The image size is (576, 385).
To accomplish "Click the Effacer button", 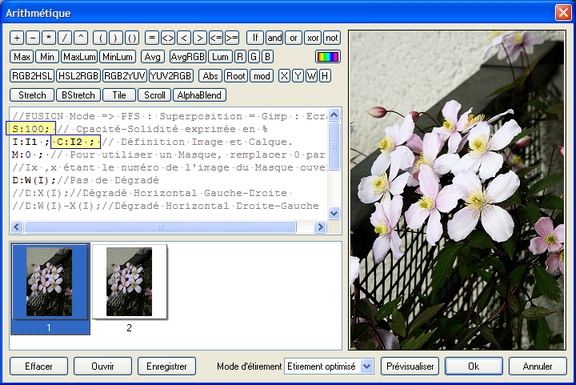I will 39,366.
